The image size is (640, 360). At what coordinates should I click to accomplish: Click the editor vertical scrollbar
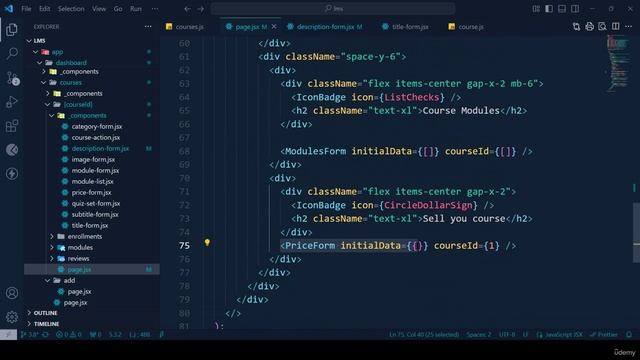click(636, 233)
